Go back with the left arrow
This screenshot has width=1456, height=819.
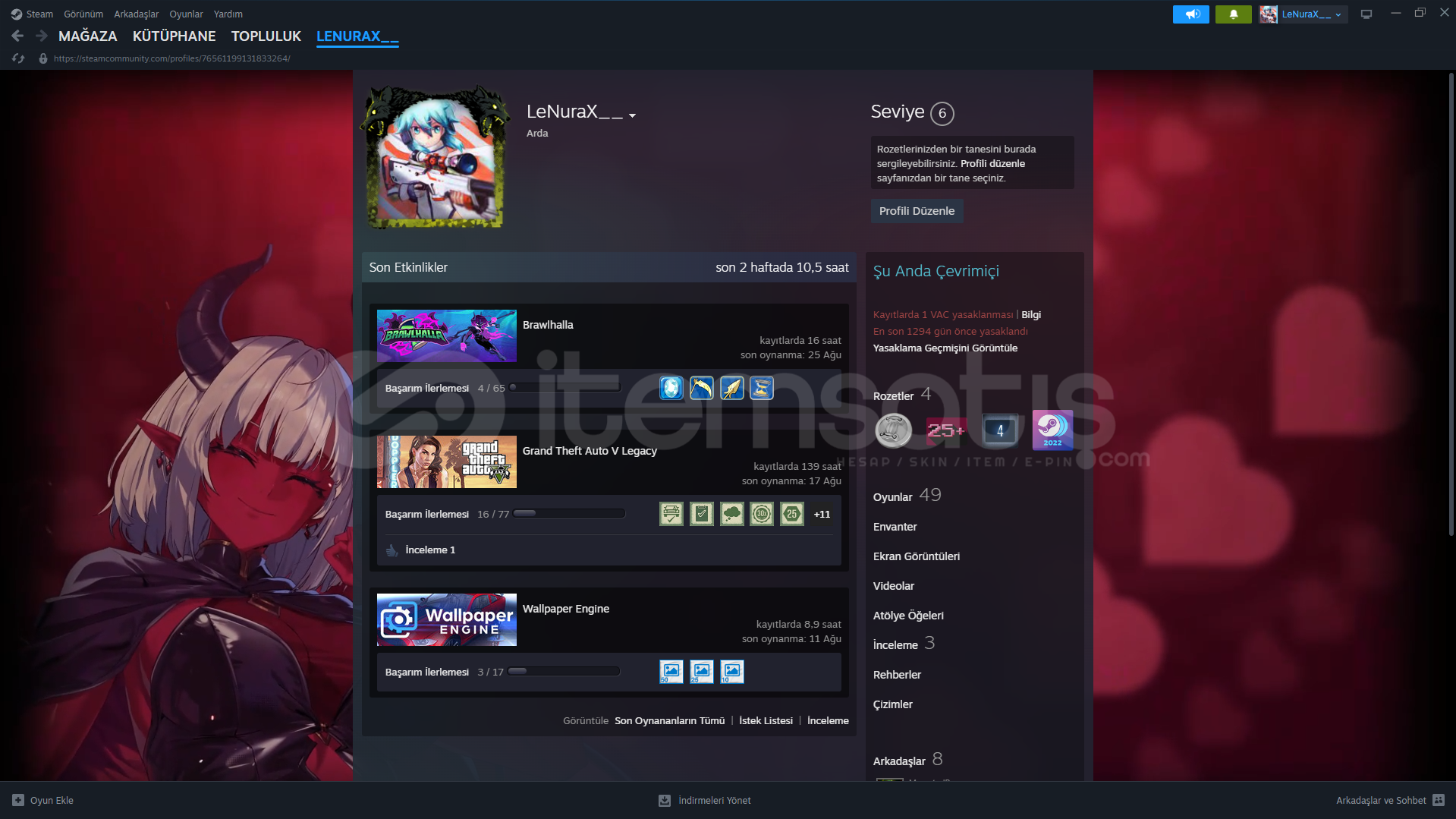coord(17,36)
